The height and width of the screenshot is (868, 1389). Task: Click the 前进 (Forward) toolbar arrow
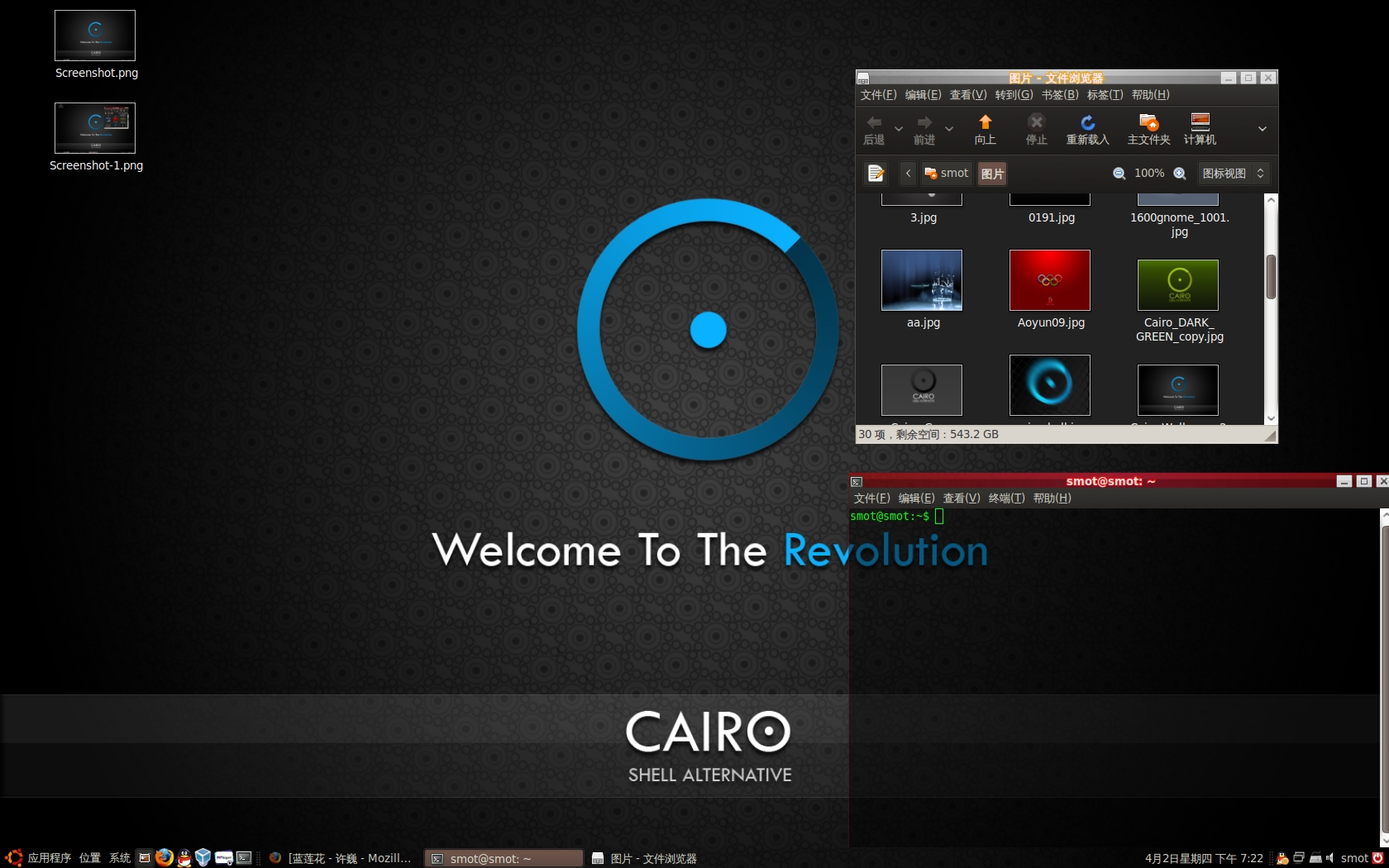click(x=924, y=130)
